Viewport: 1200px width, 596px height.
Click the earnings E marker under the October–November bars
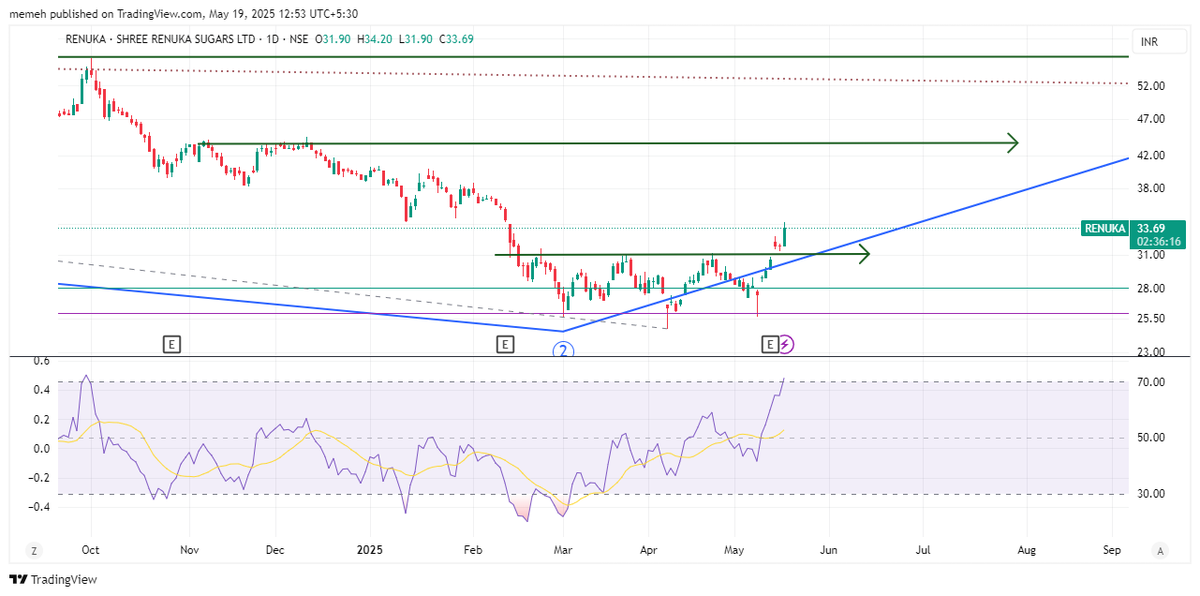point(172,344)
